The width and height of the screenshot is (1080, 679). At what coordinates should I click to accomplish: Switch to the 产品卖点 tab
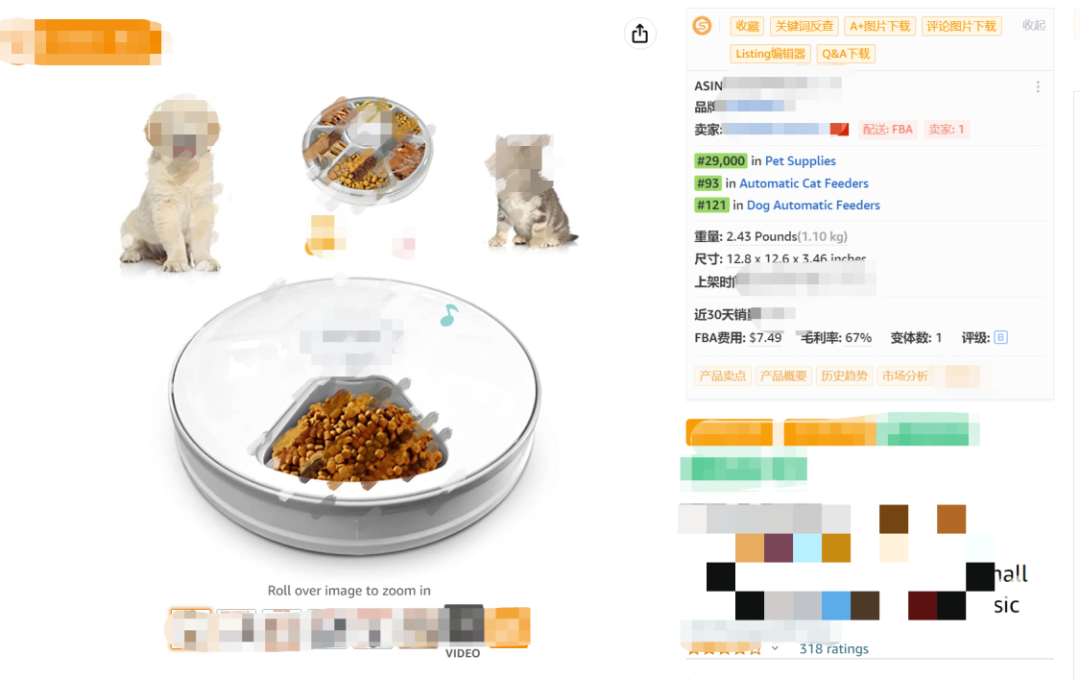pos(723,375)
